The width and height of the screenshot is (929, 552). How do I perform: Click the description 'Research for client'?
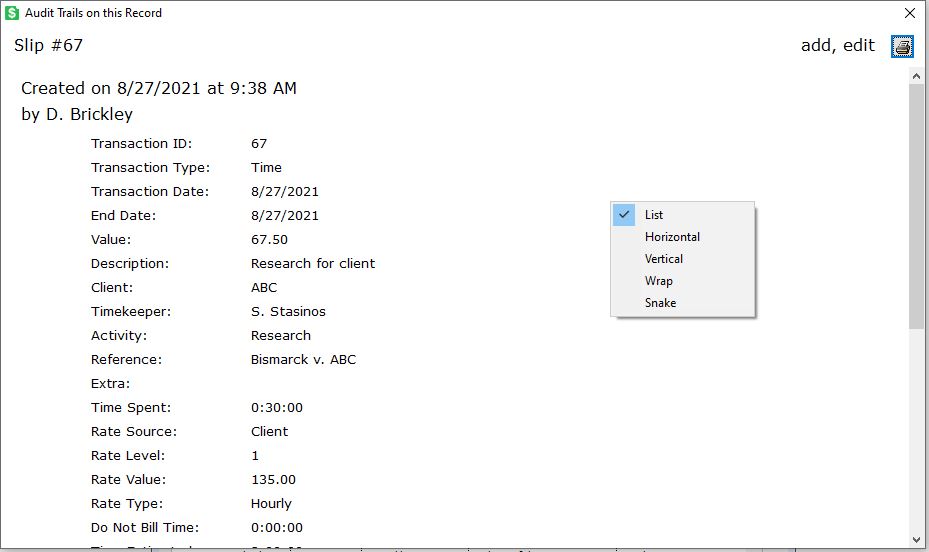pyautogui.click(x=313, y=264)
